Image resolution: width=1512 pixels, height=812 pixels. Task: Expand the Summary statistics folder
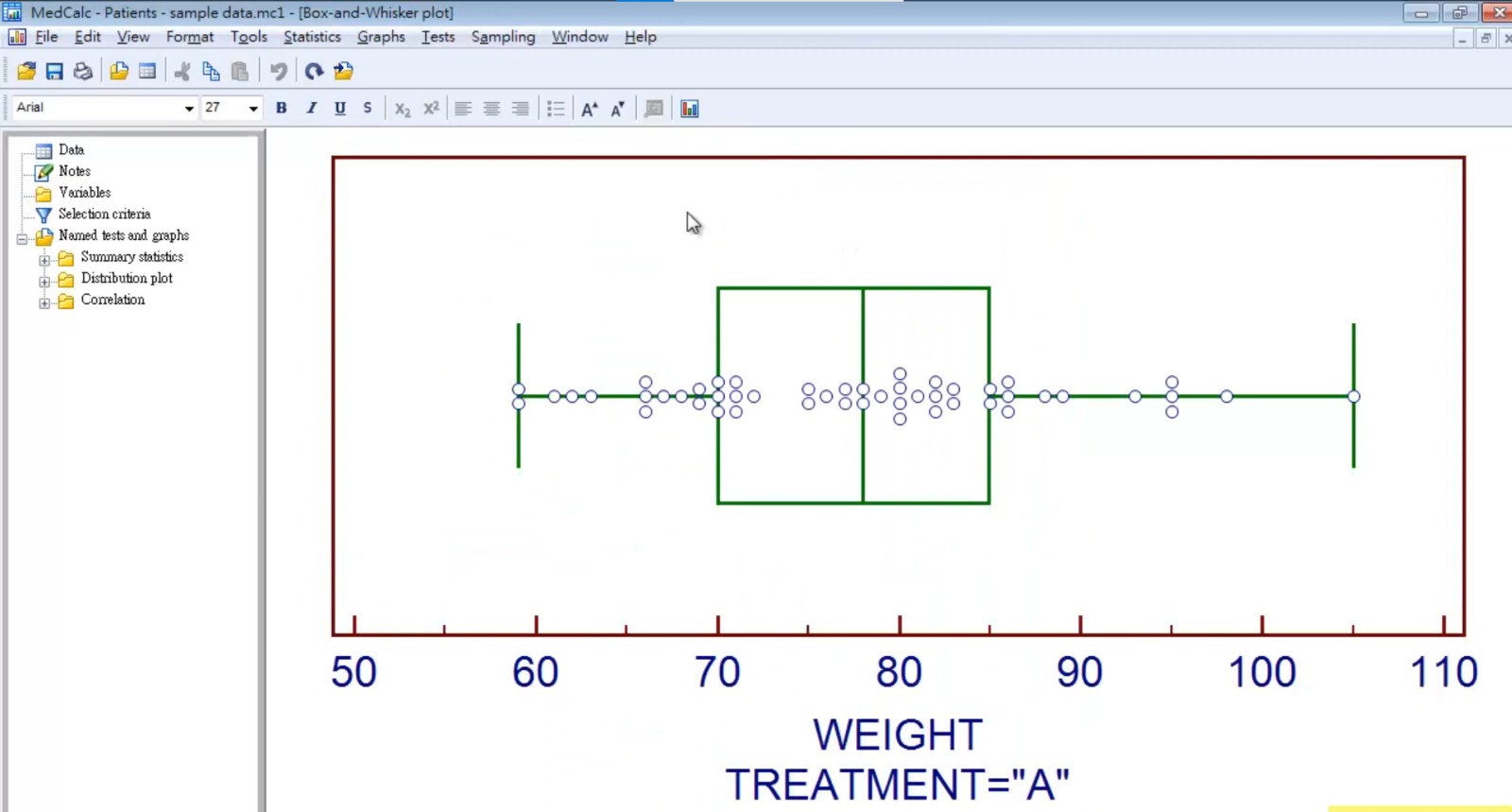click(44, 260)
